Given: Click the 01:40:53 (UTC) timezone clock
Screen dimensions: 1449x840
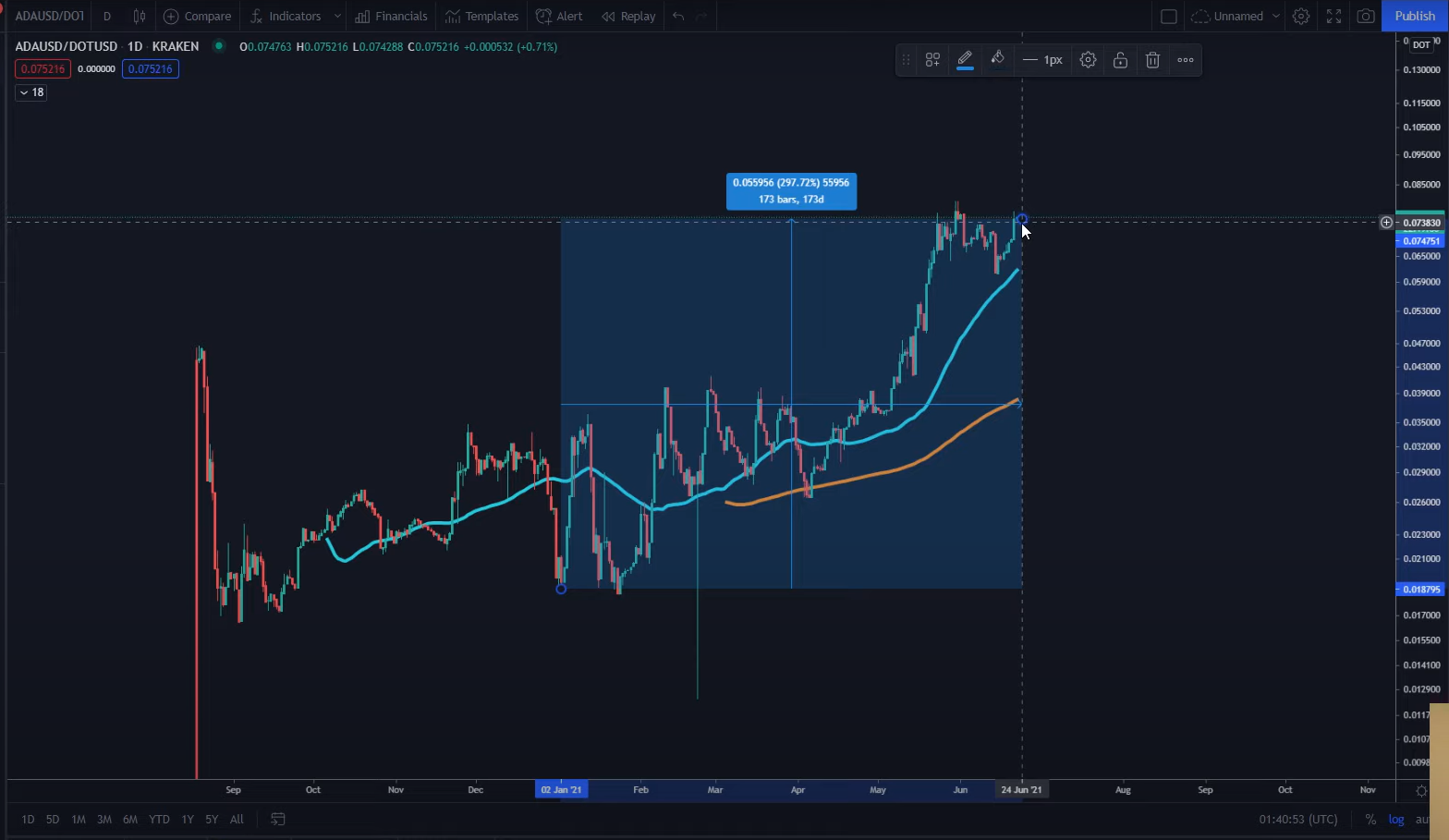Looking at the screenshot, I should coord(1297,820).
